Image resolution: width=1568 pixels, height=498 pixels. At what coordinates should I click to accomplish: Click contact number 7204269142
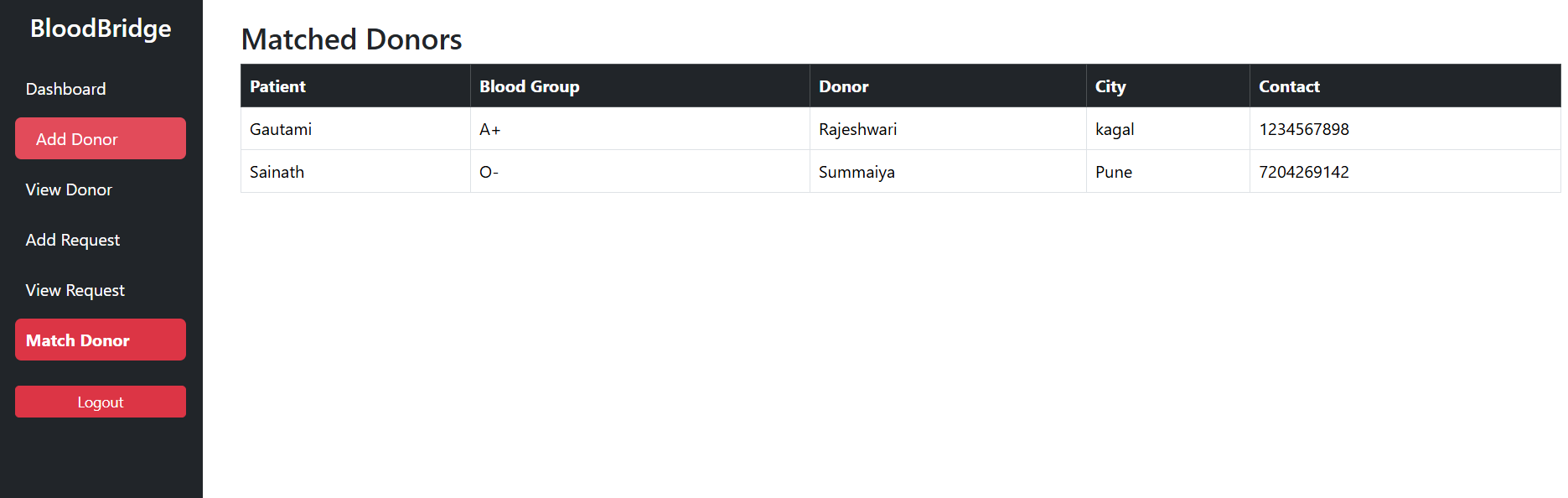pyautogui.click(x=1304, y=172)
